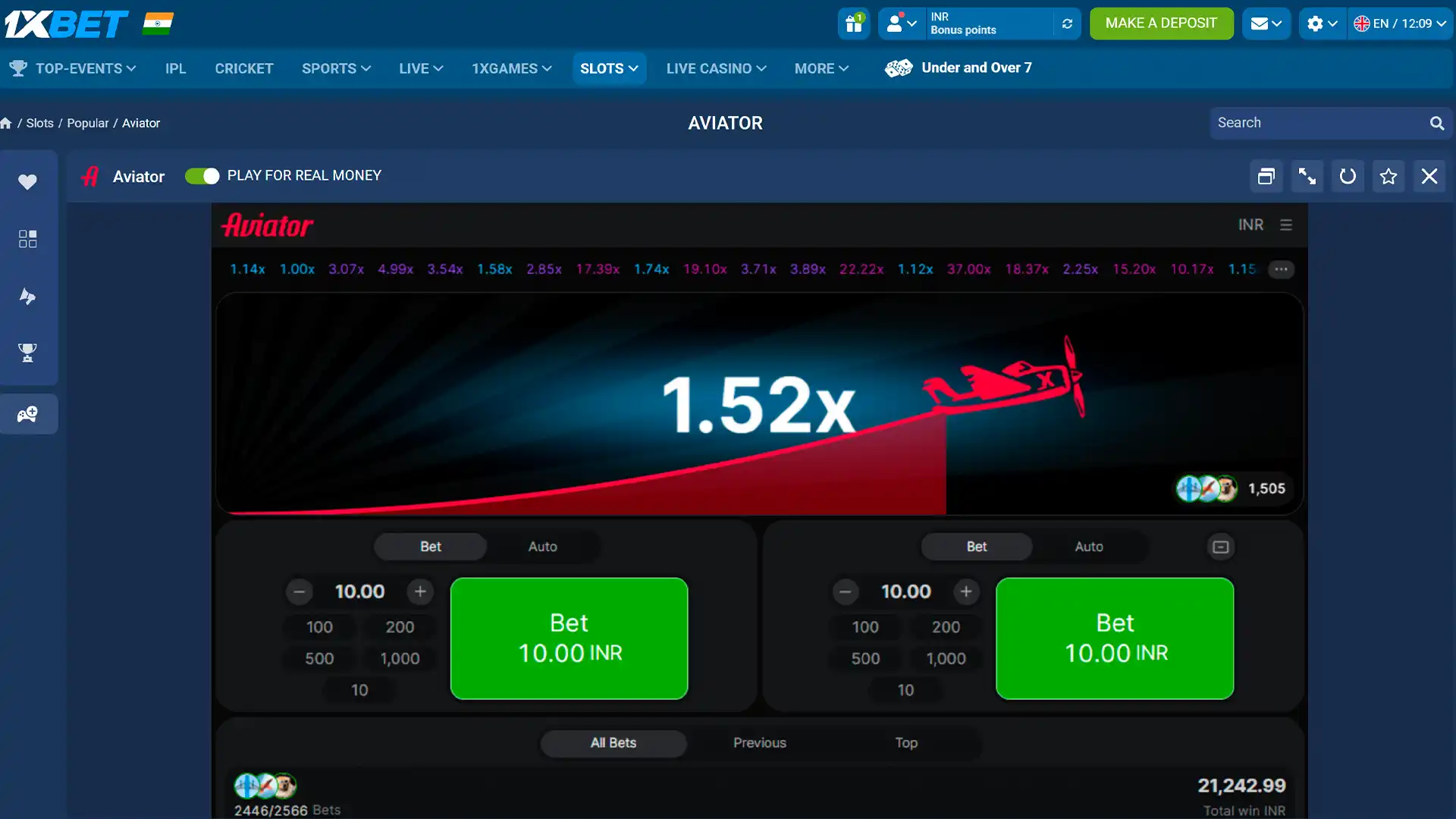
Task: Increase left bet amount with plus
Action: (420, 591)
